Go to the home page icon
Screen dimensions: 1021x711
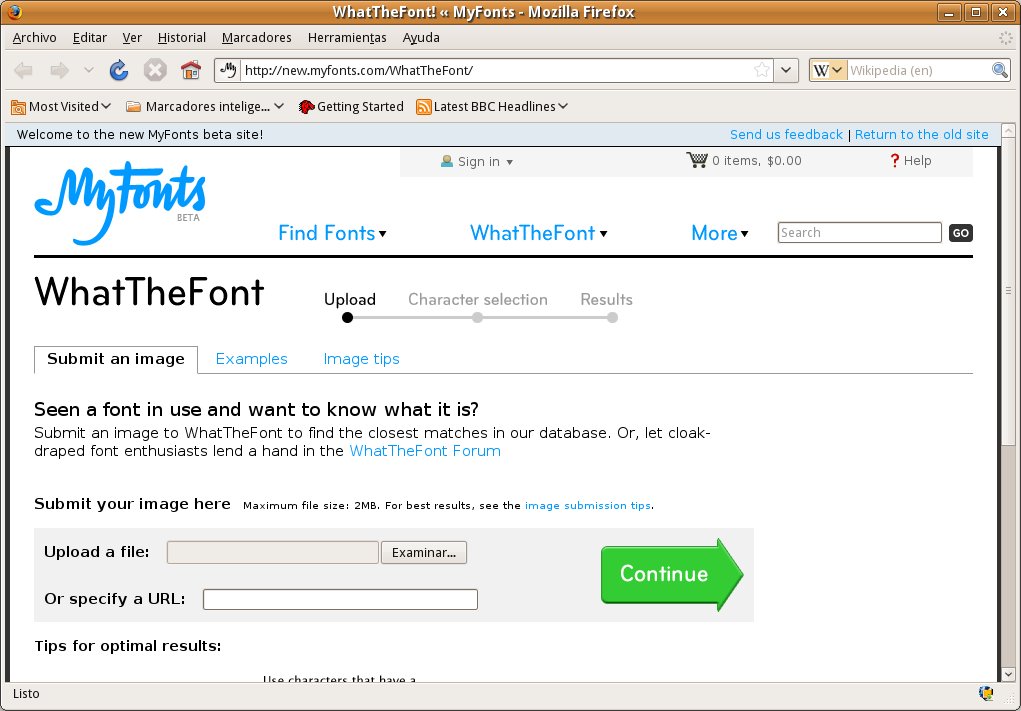[x=191, y=70]
